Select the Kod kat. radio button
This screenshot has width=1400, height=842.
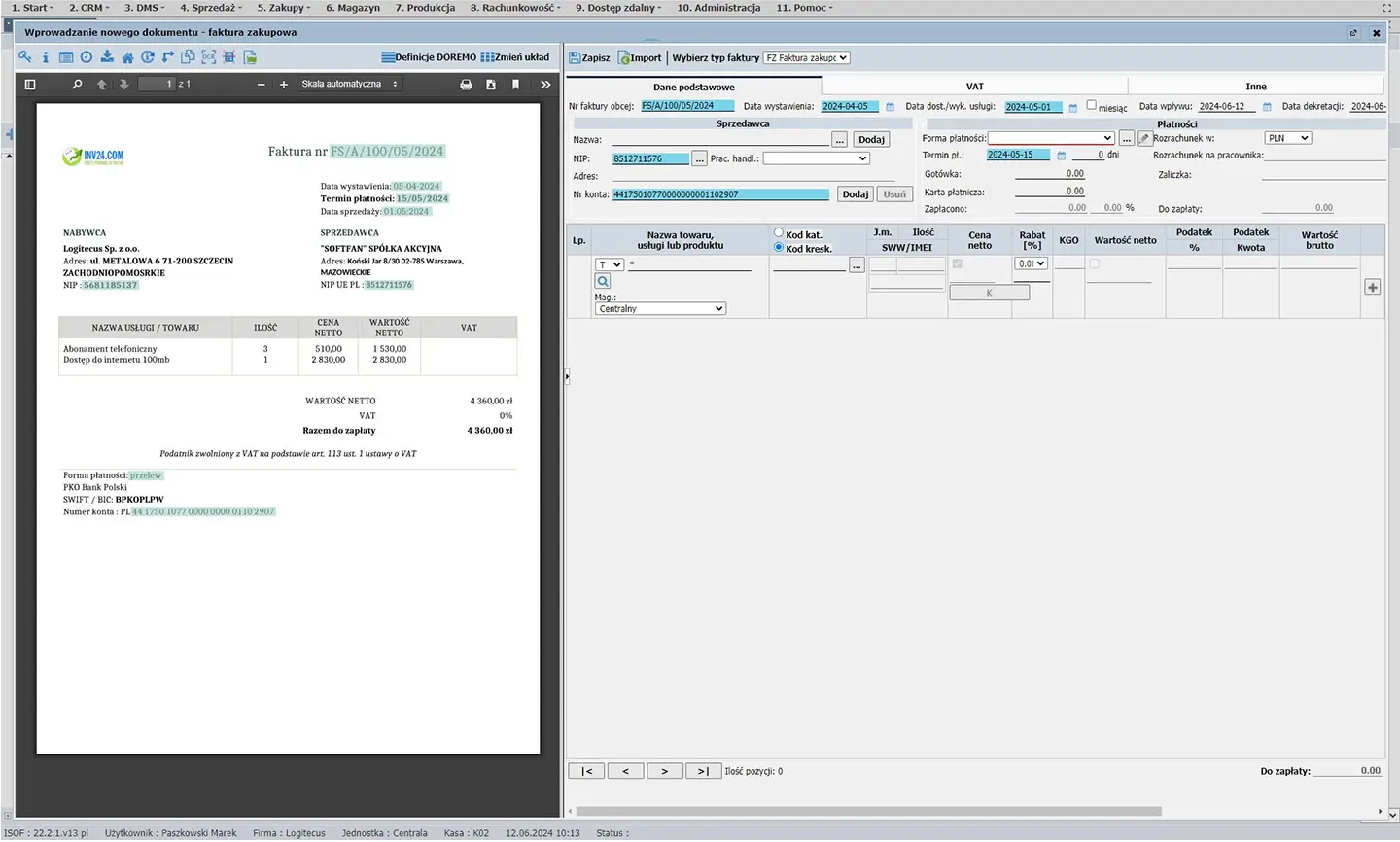click(779, 233)
